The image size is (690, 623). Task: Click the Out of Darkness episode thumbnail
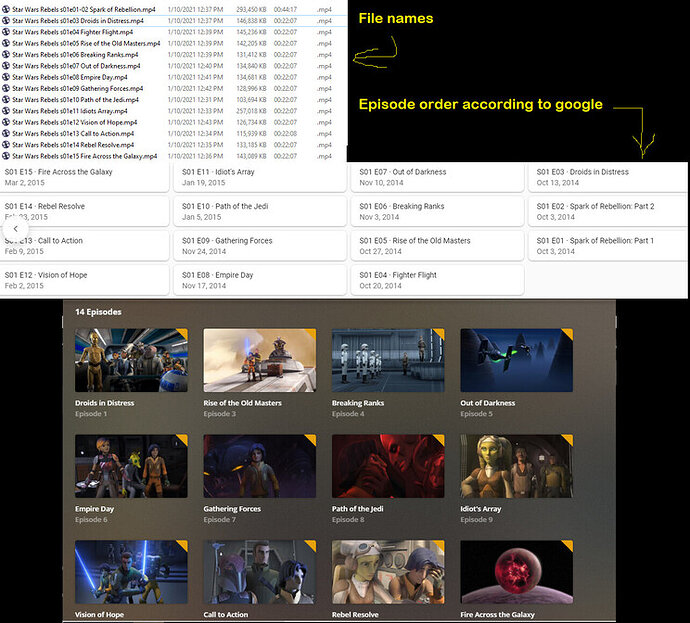(x=517, y=360)
